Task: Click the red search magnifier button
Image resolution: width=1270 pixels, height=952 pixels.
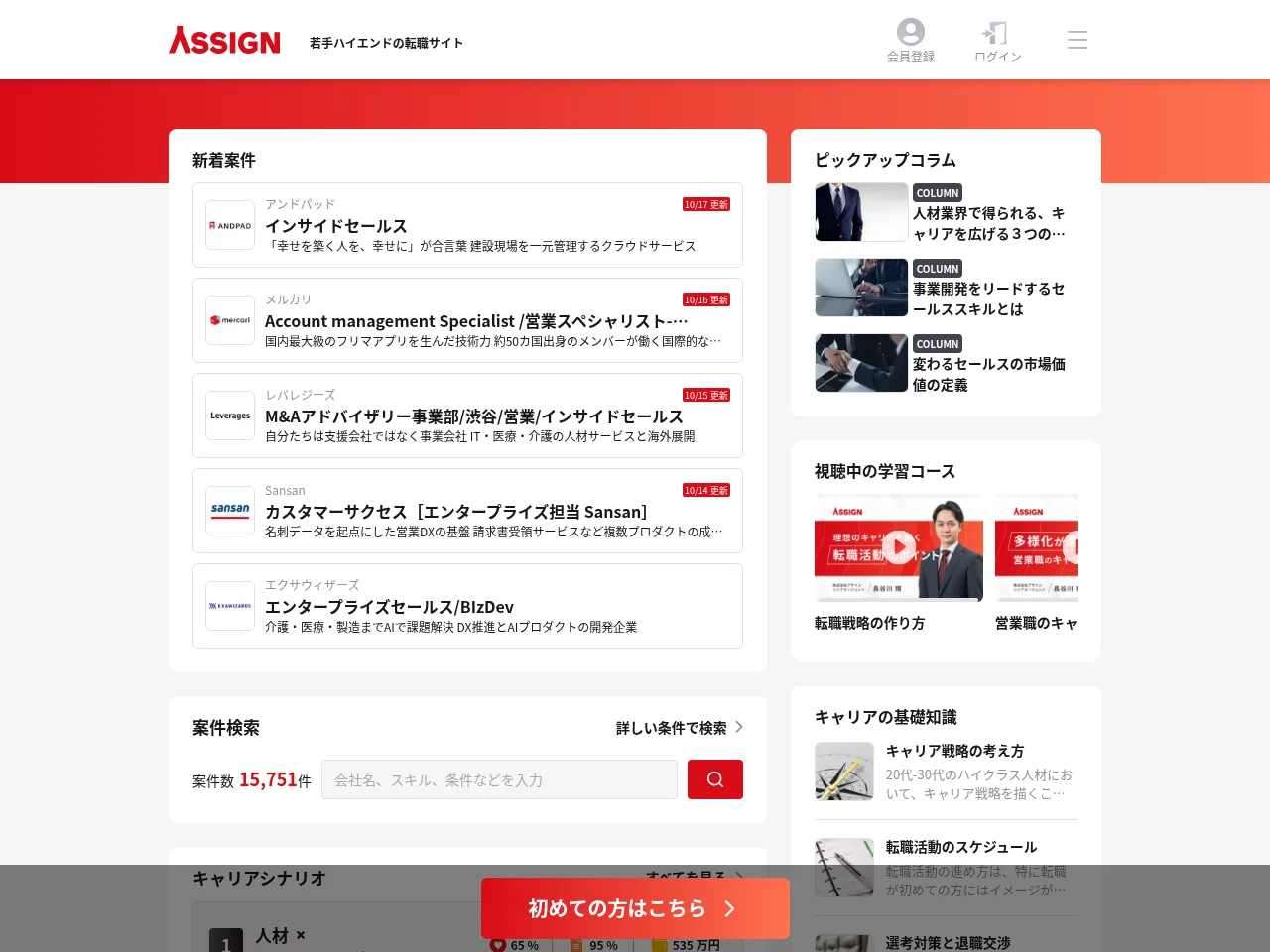Action: click(715, 779)
